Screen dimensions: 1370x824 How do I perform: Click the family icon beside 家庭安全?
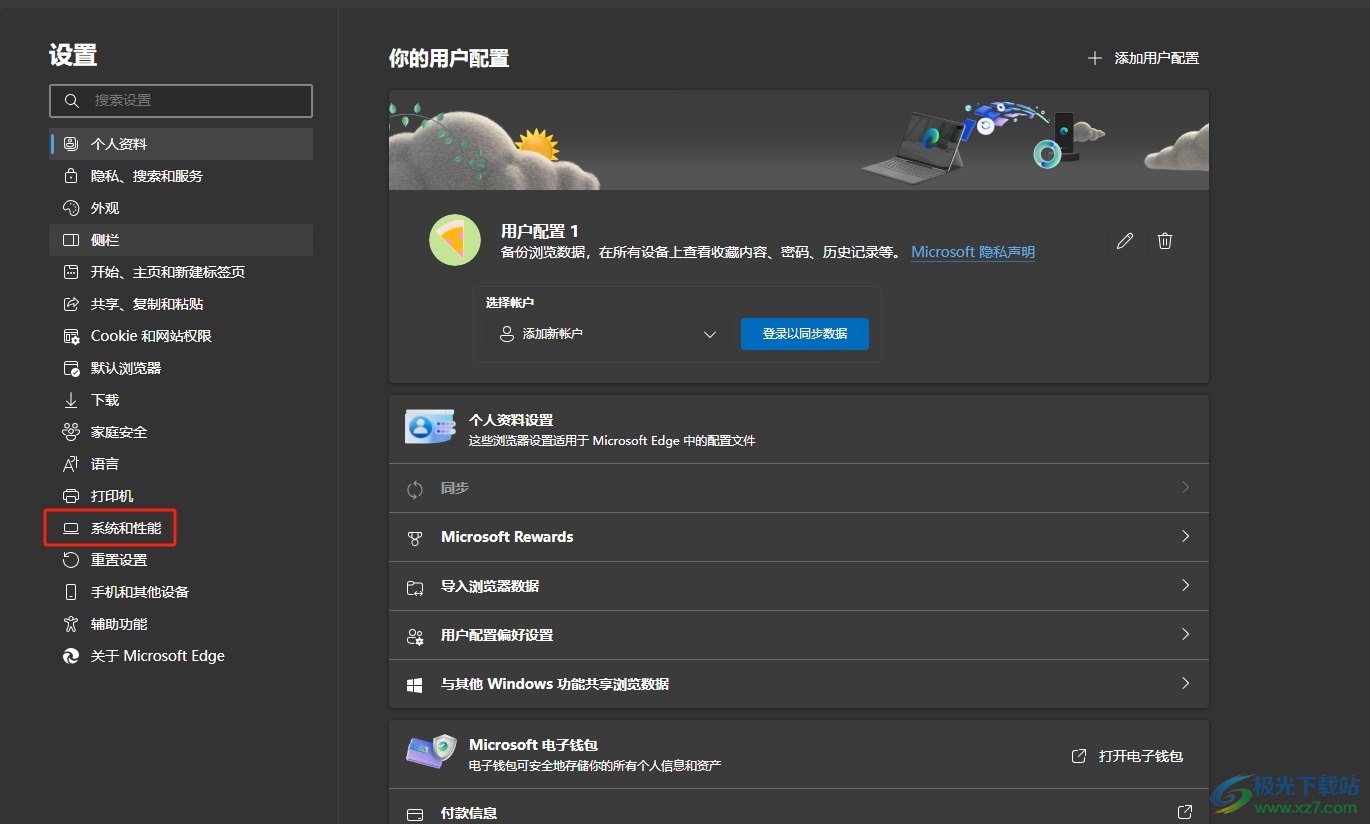point(71,432)
